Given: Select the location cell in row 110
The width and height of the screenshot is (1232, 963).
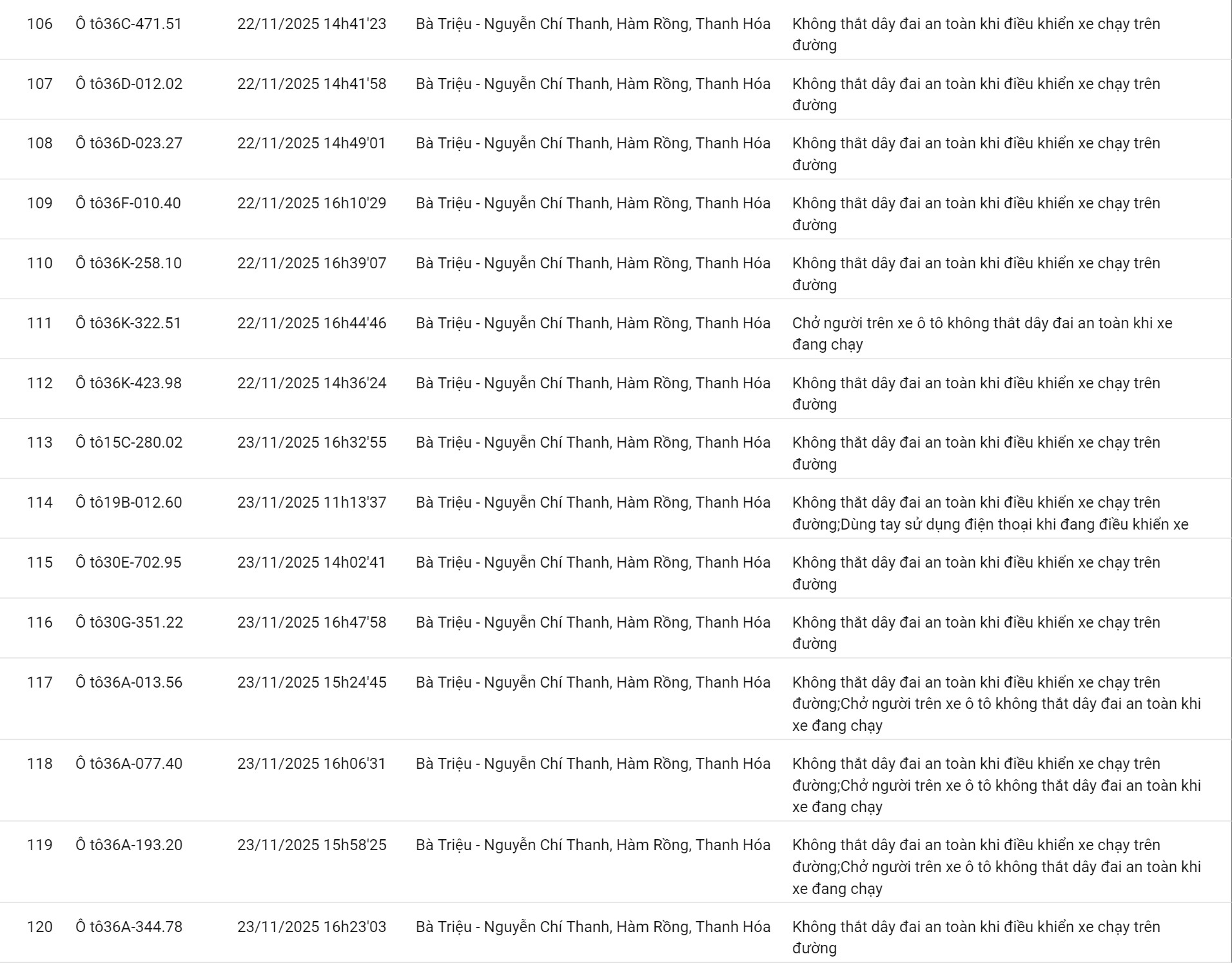Looking at the screenshot, I should coord(592,264).
